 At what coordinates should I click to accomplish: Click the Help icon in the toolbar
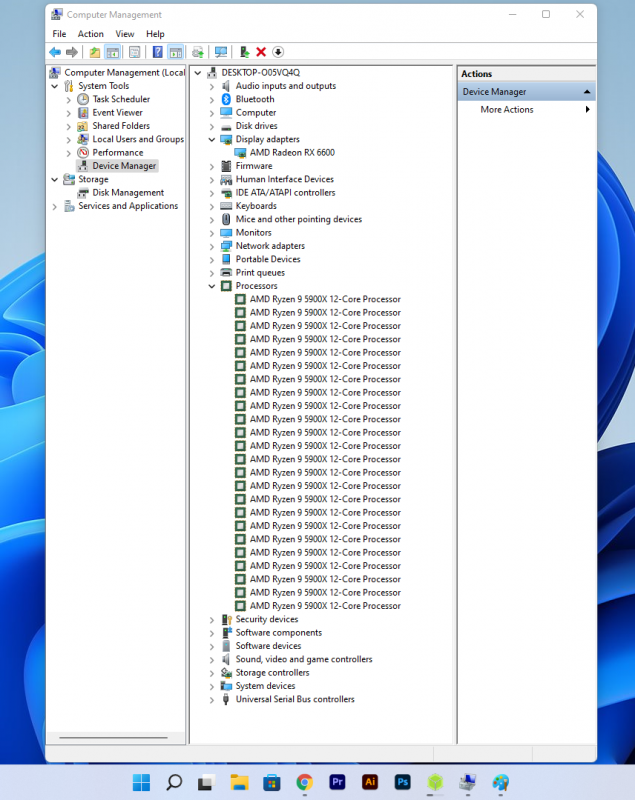coord(157,52)
